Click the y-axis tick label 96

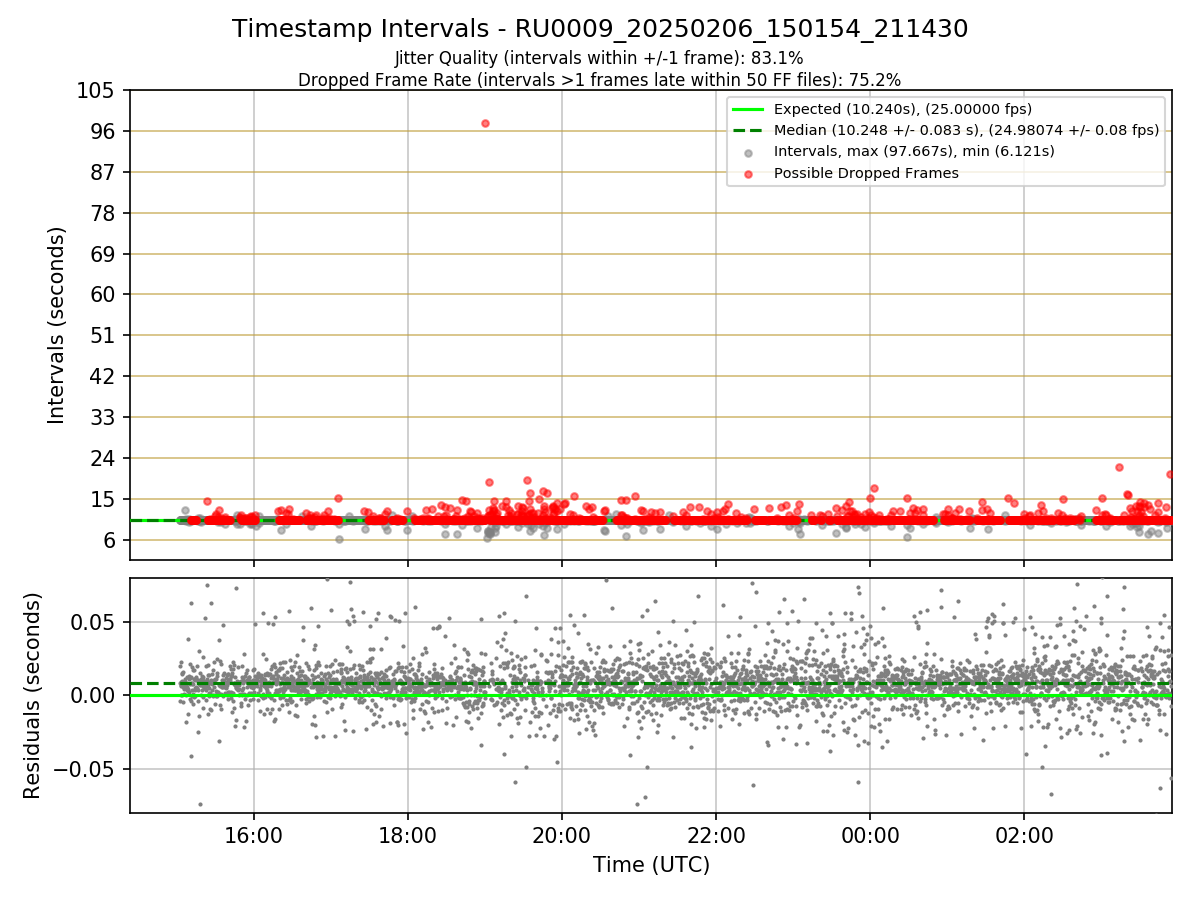(104, 131)
